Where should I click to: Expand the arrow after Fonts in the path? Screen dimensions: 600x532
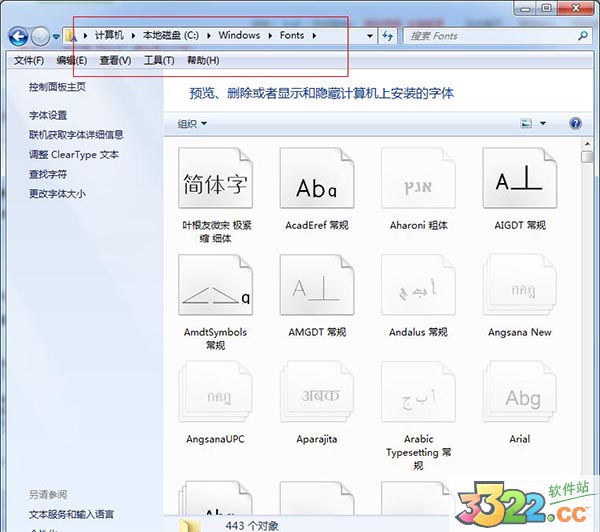(x=314, y=36)
